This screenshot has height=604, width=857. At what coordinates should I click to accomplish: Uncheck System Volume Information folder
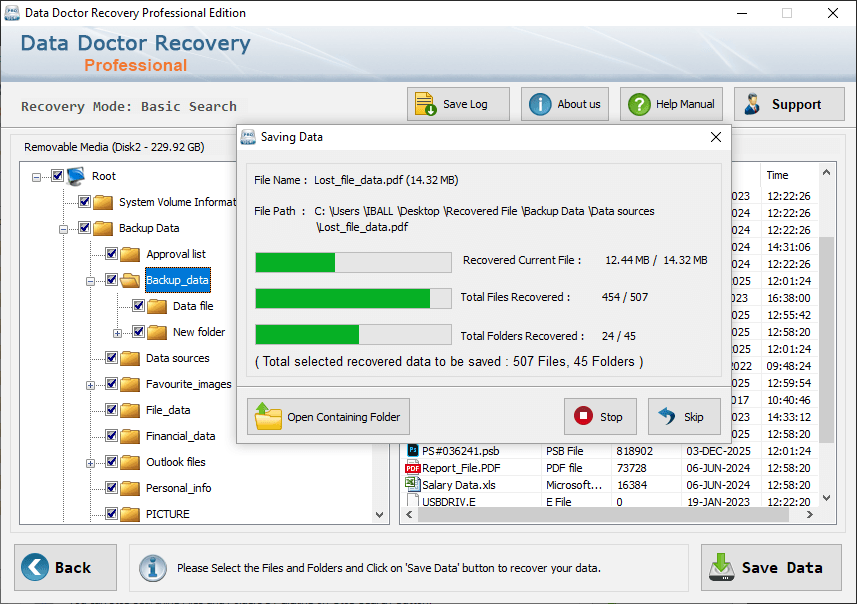click(x=84, y=202)
